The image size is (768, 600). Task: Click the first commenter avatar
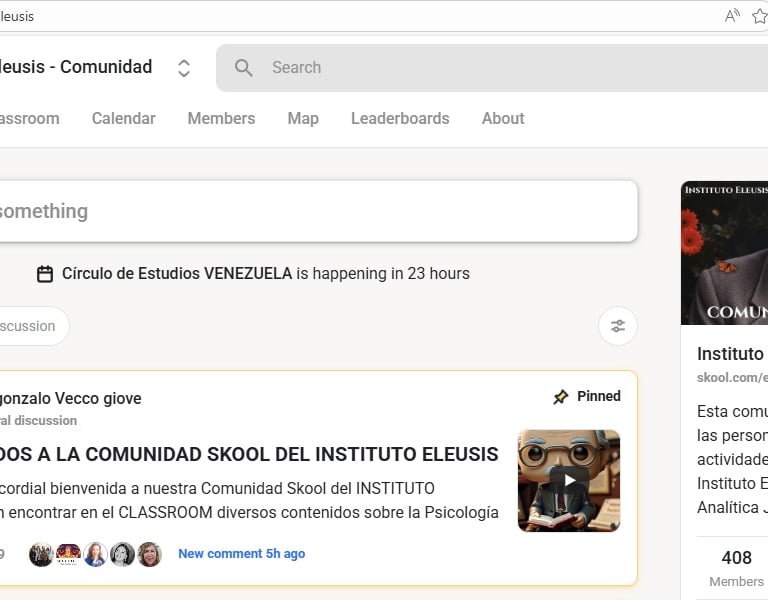41,554
